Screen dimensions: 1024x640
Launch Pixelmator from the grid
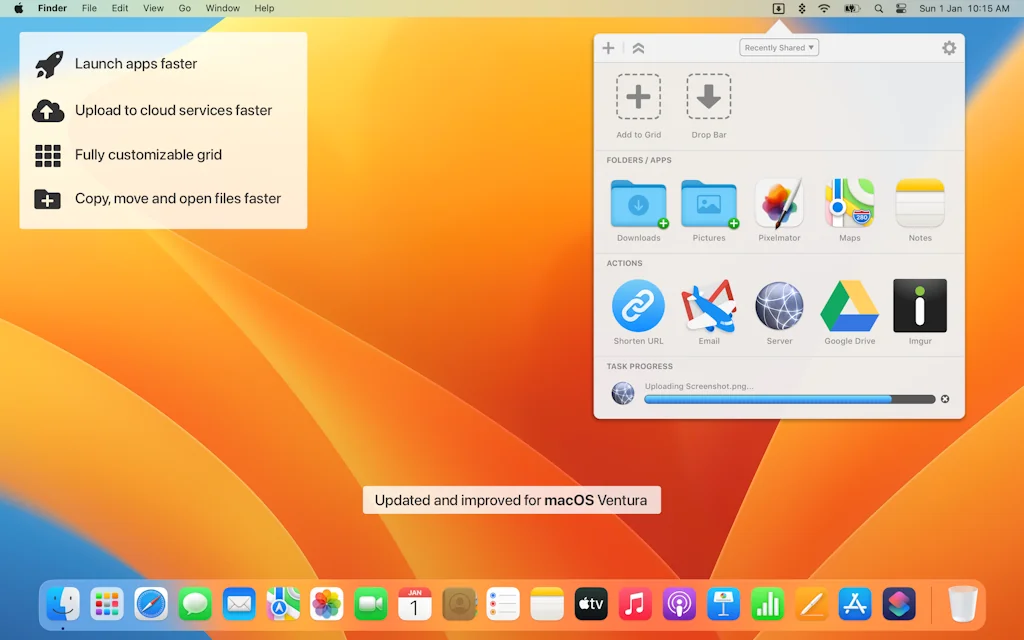(779, 204)
